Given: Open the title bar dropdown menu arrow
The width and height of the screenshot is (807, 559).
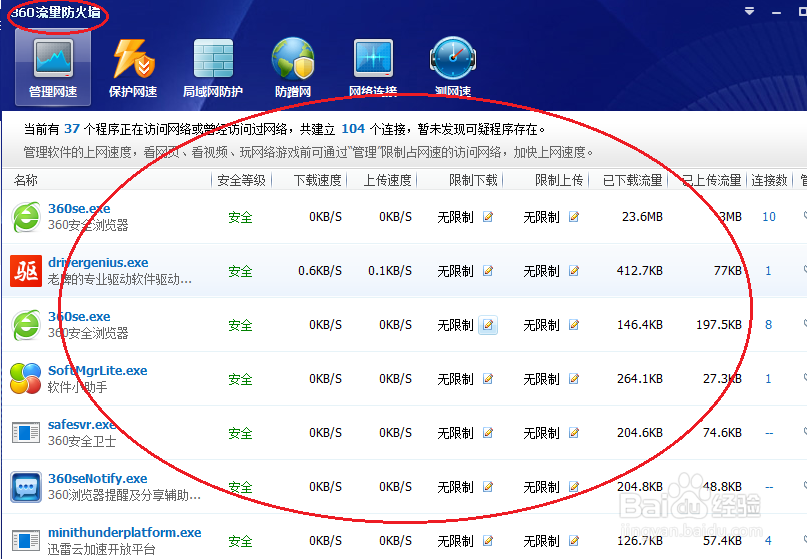Looking at the screenshot, I should coord(749,11).
